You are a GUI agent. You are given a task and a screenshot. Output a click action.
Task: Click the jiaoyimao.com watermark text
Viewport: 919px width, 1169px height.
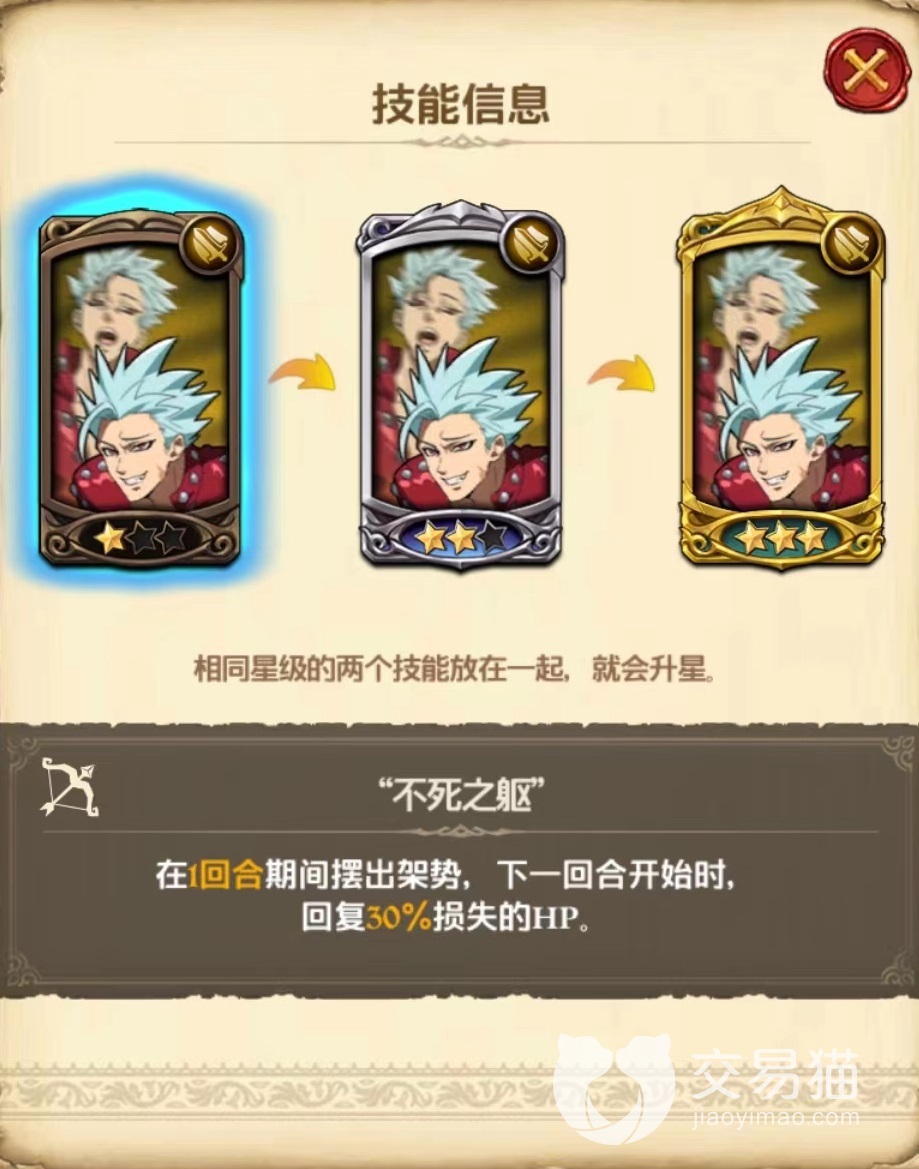pyautogui.click(x=776, y=1118)
